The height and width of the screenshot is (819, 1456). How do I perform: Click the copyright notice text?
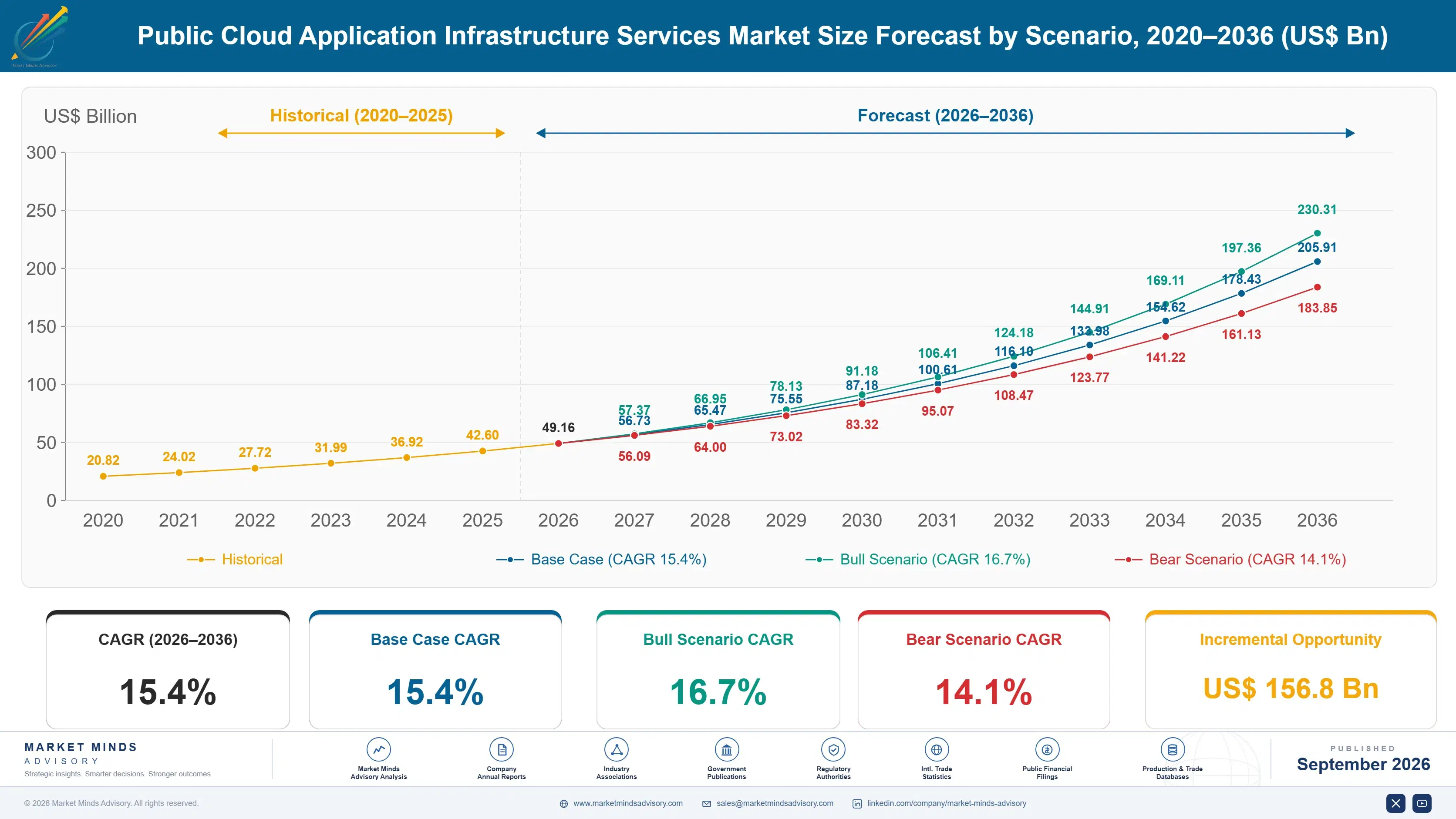(111, 803)
